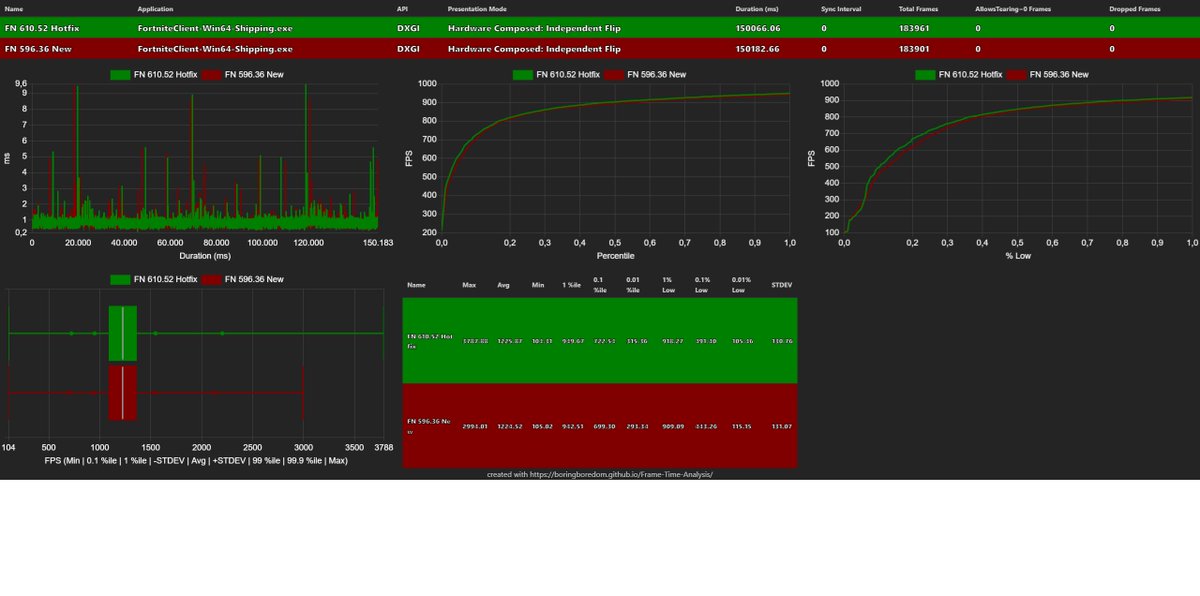1200x596 pixels.
Task: Click FN 610.52 Hotfix name in green stats row
Action: point(430,341)
